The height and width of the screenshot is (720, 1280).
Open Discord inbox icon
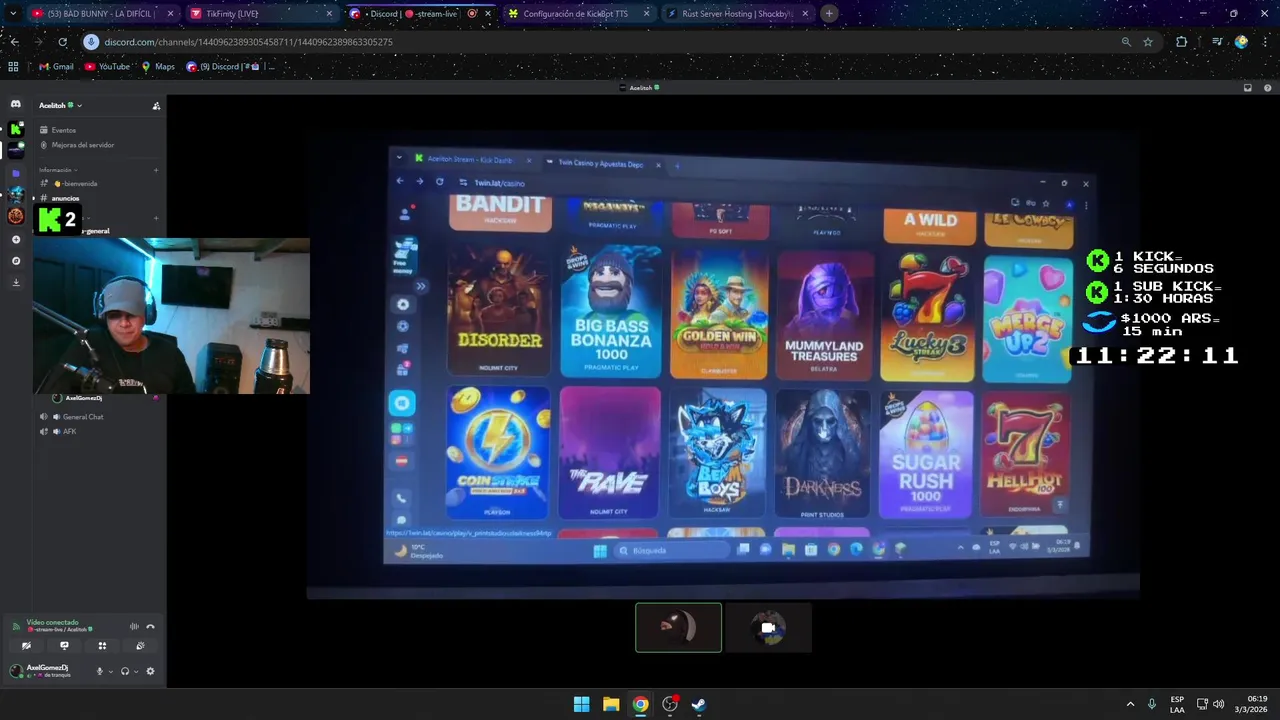pyautogui.click(x=1247, y=88)
